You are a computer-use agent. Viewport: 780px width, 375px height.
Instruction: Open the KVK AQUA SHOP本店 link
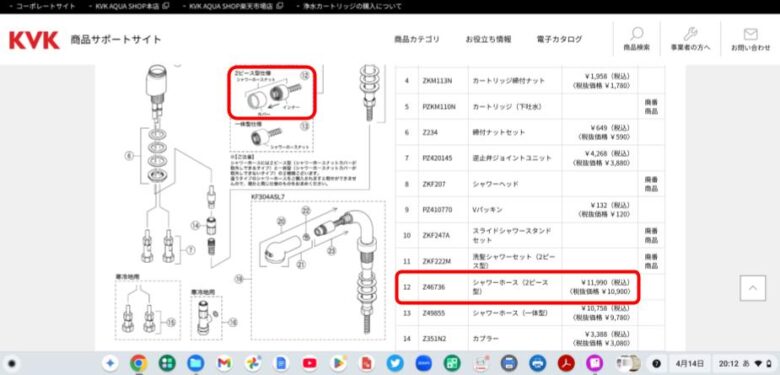point(129,6)
